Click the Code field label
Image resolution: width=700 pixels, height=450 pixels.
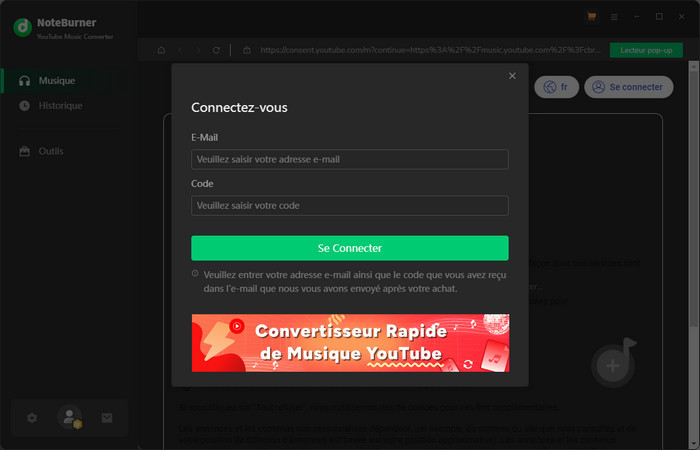(202, 184)
